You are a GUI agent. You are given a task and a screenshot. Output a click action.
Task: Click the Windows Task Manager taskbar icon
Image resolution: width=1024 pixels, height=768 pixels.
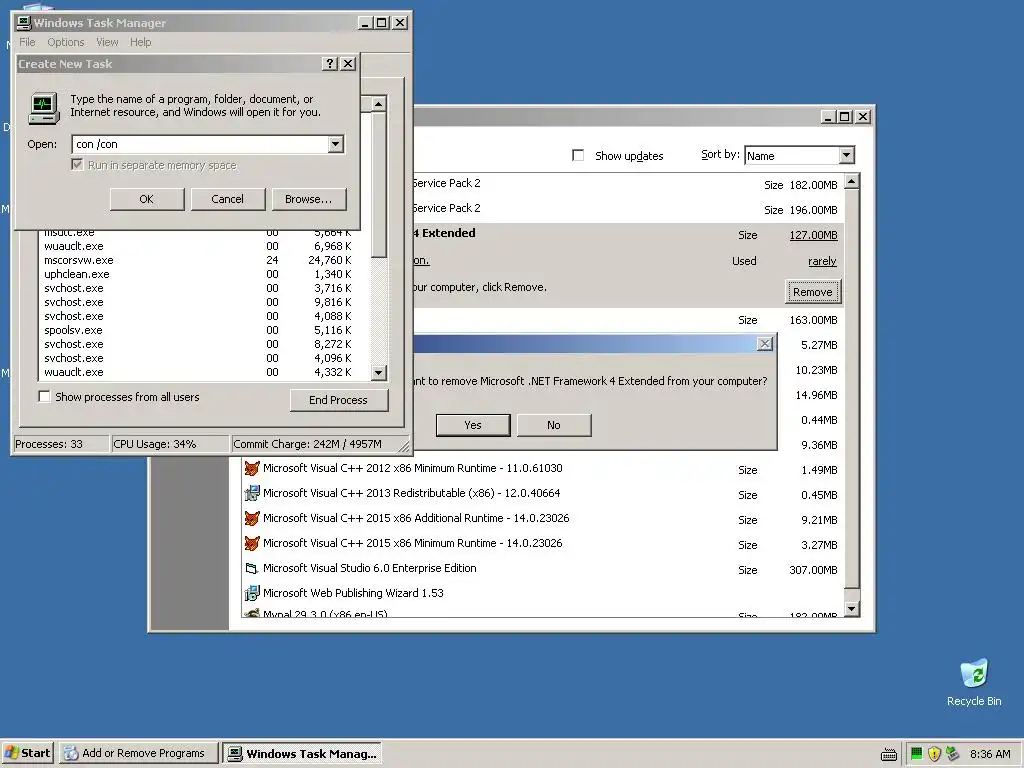coord(235,754)
